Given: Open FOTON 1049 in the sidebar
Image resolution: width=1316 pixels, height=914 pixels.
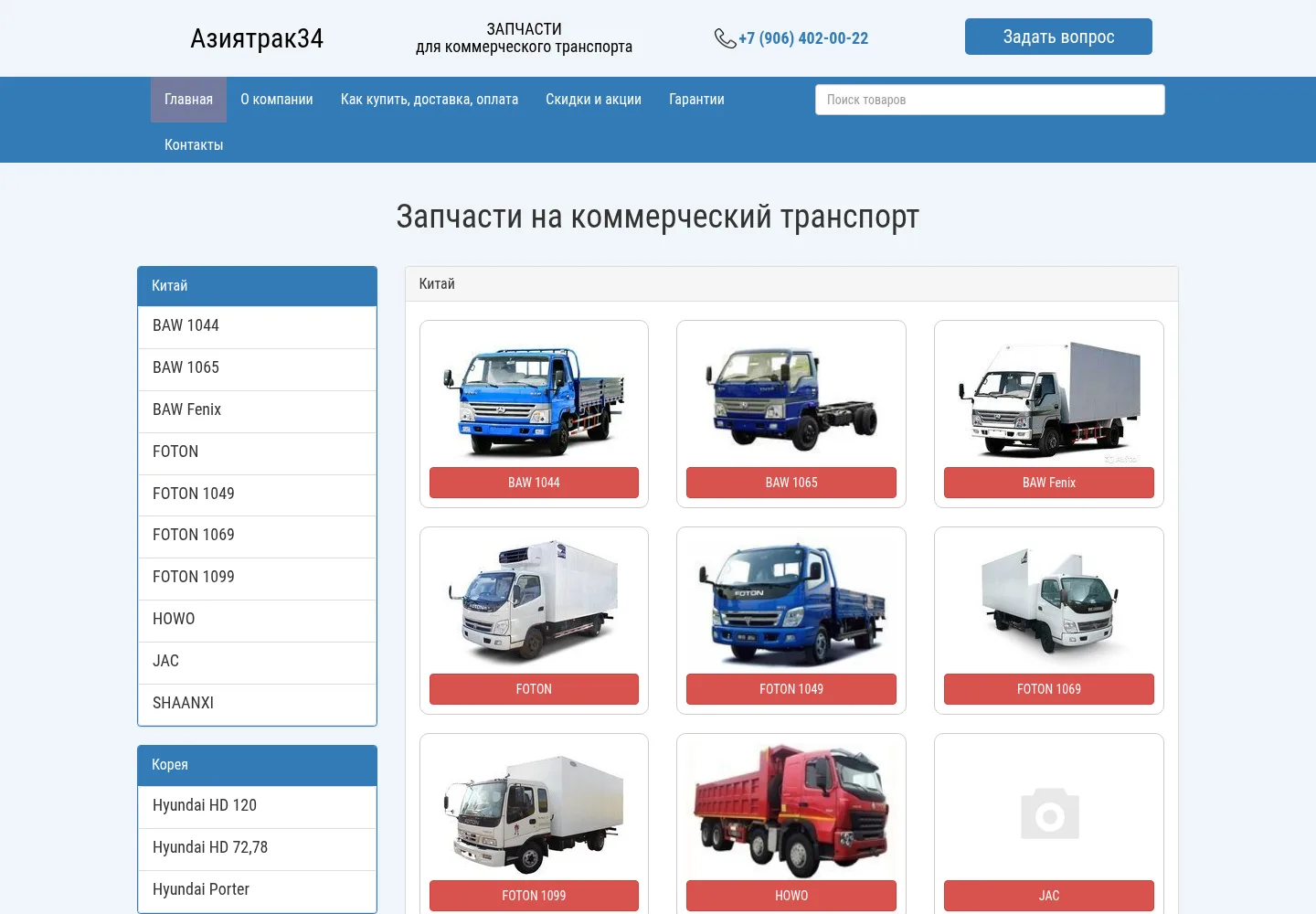Looking at the screenshot, I should [257, 494].
